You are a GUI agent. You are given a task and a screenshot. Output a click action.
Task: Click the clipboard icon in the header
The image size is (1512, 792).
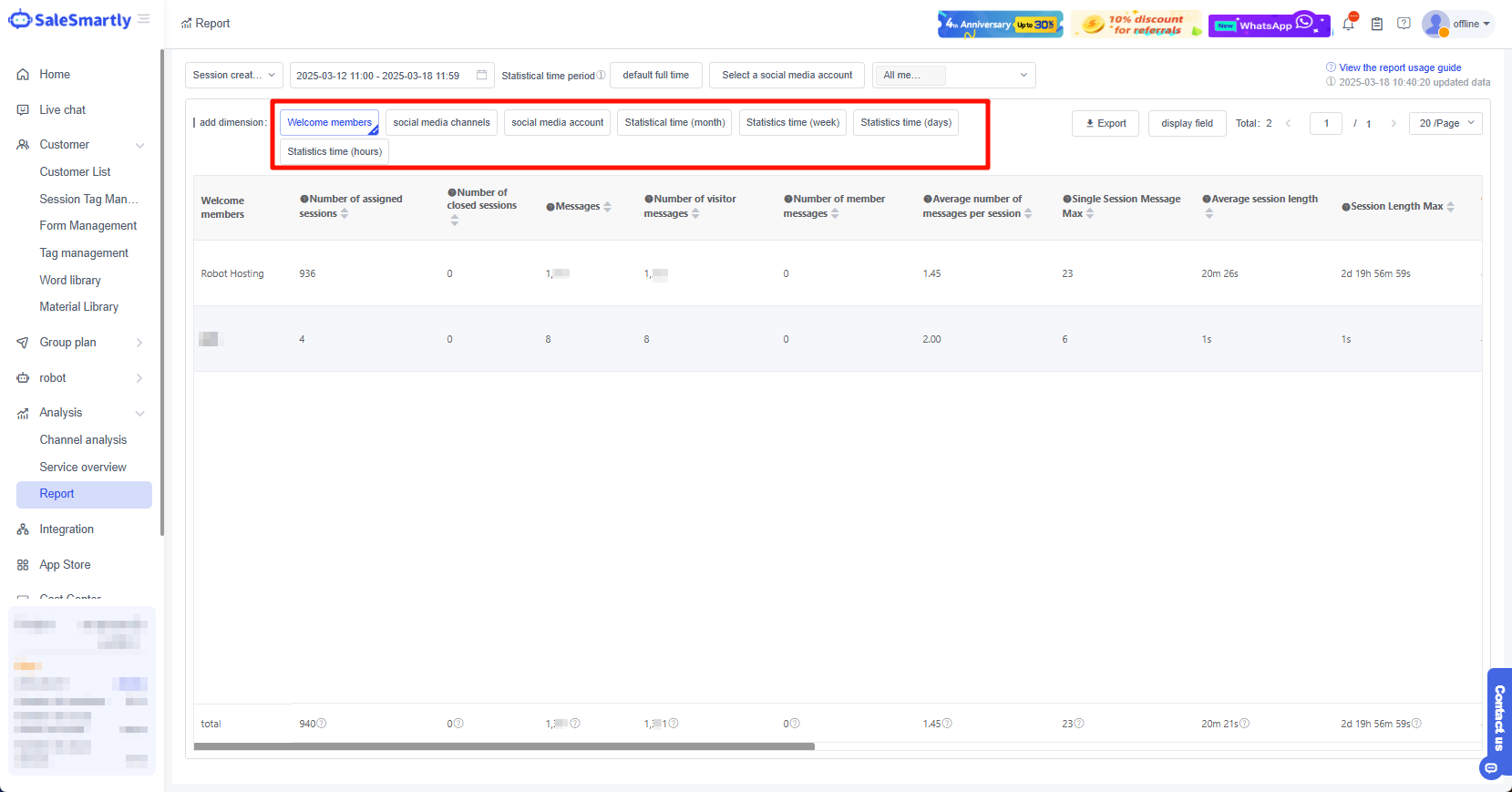pos(1377,25)
